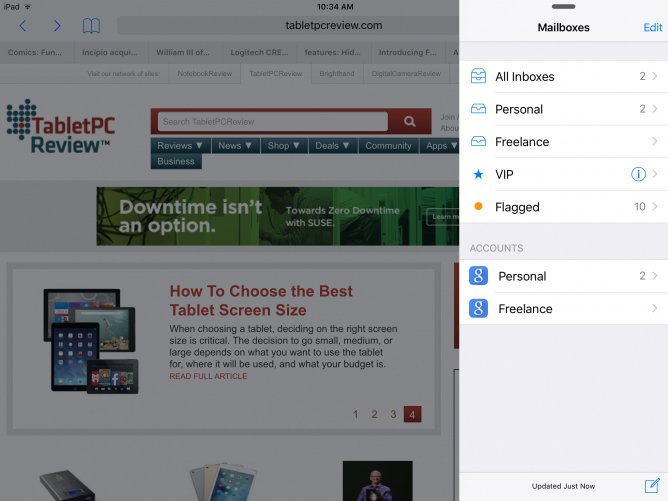Screen dimensions: 668x501
Task: Compose a new message
Action: [652, 485]
